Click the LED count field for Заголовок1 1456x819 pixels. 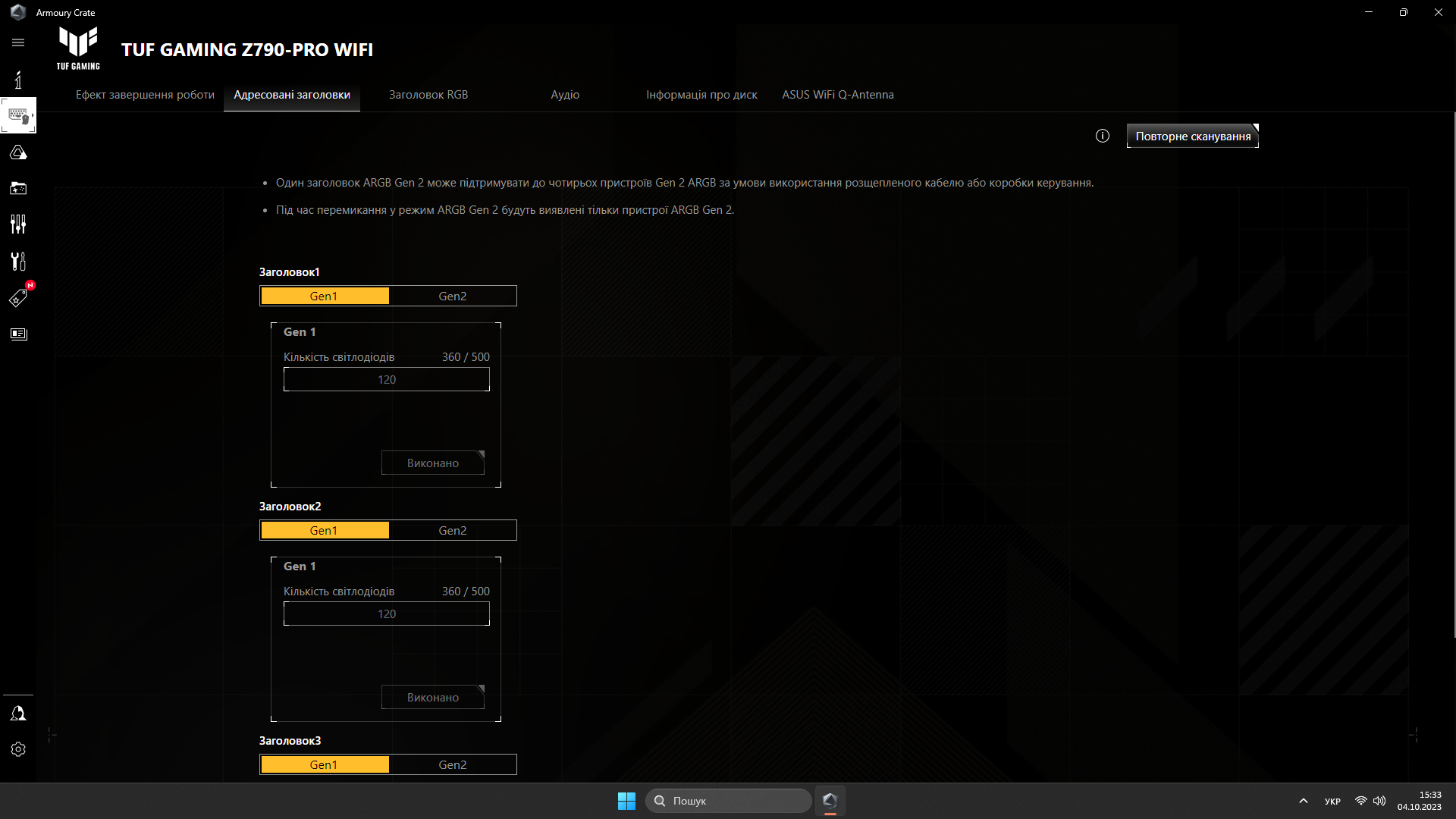coord(387,379)
